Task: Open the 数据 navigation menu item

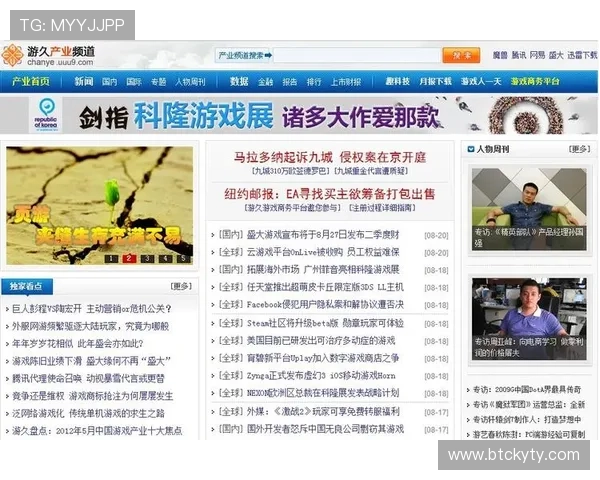Action: (x=239, y=82)
